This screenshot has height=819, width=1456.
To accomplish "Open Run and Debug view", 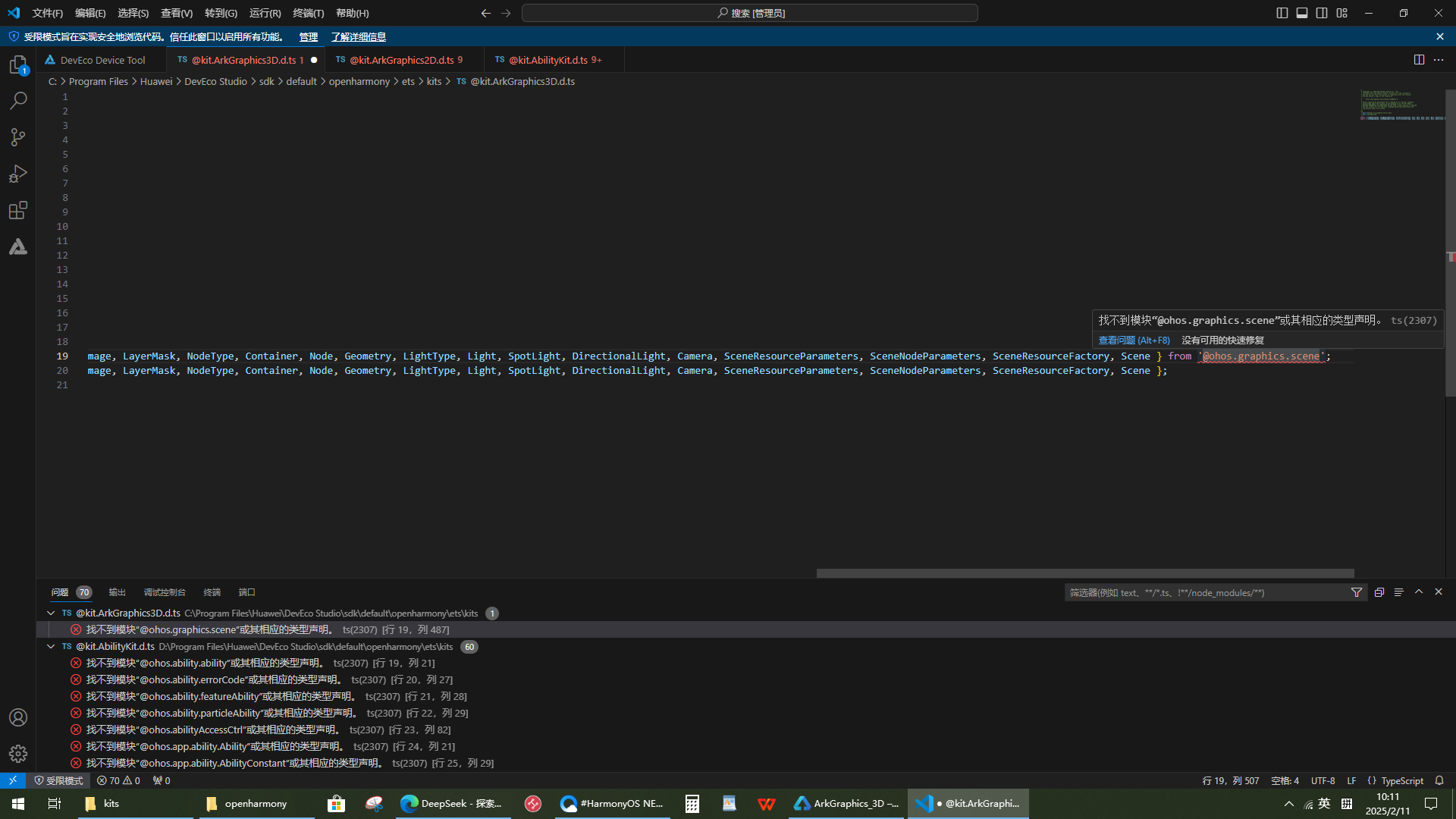I will (x=18, y=174).
